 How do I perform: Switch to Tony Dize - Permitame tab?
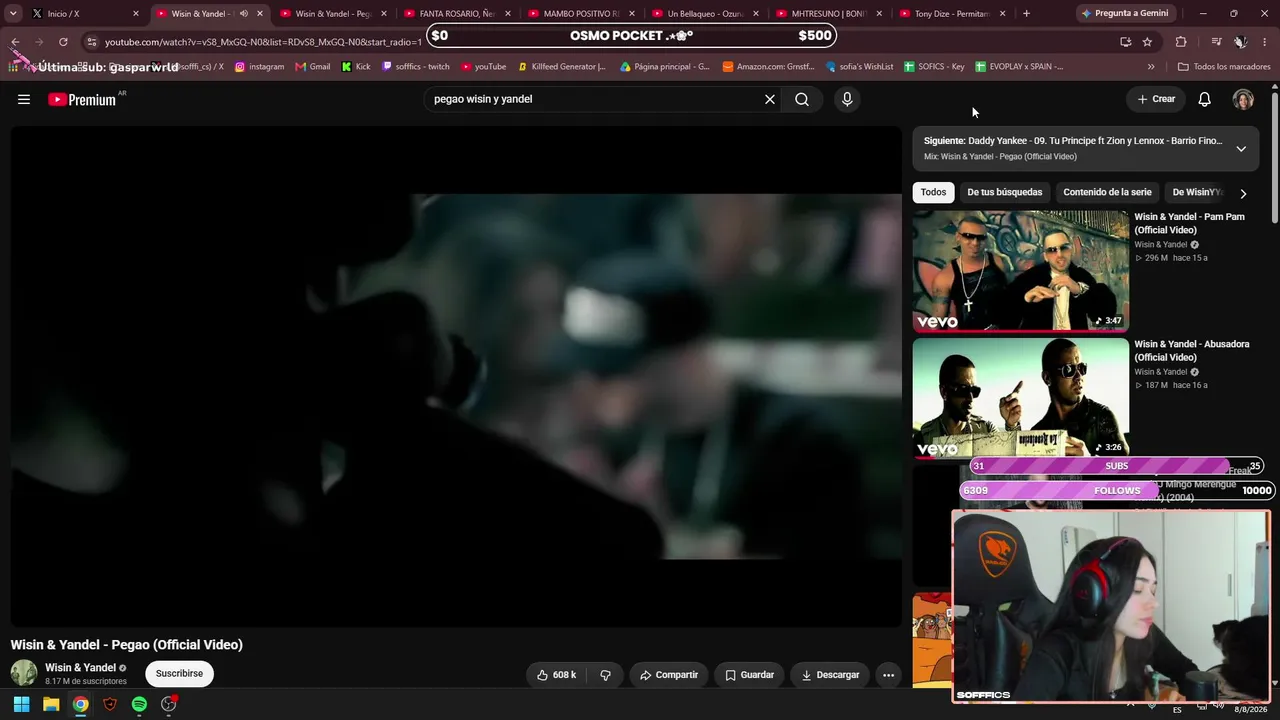954,14
